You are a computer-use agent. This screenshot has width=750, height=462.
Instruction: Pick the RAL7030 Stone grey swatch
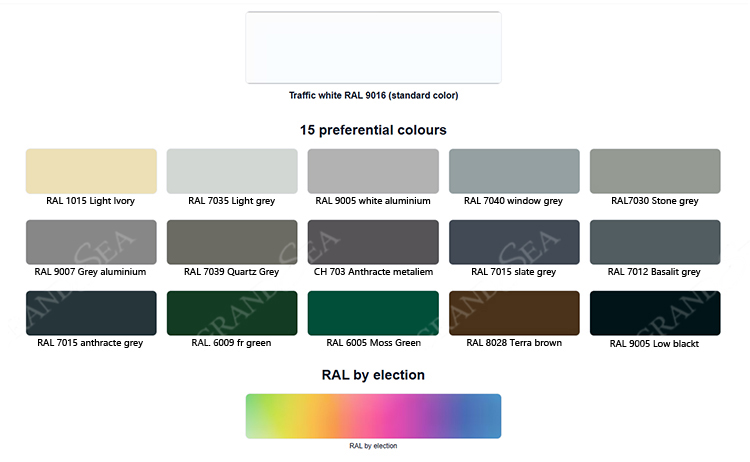[655, 171]
